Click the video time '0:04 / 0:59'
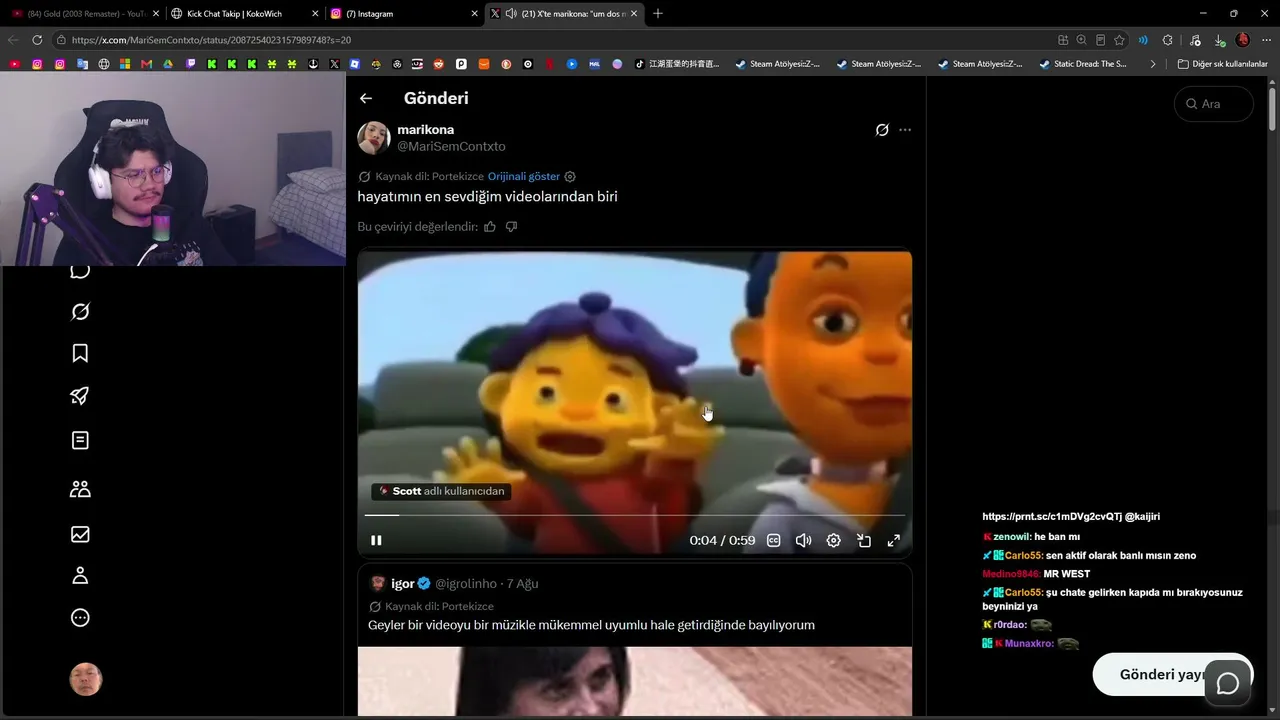Image resolution: width=1280 pixels, height=720 pixels. [722, 540]
